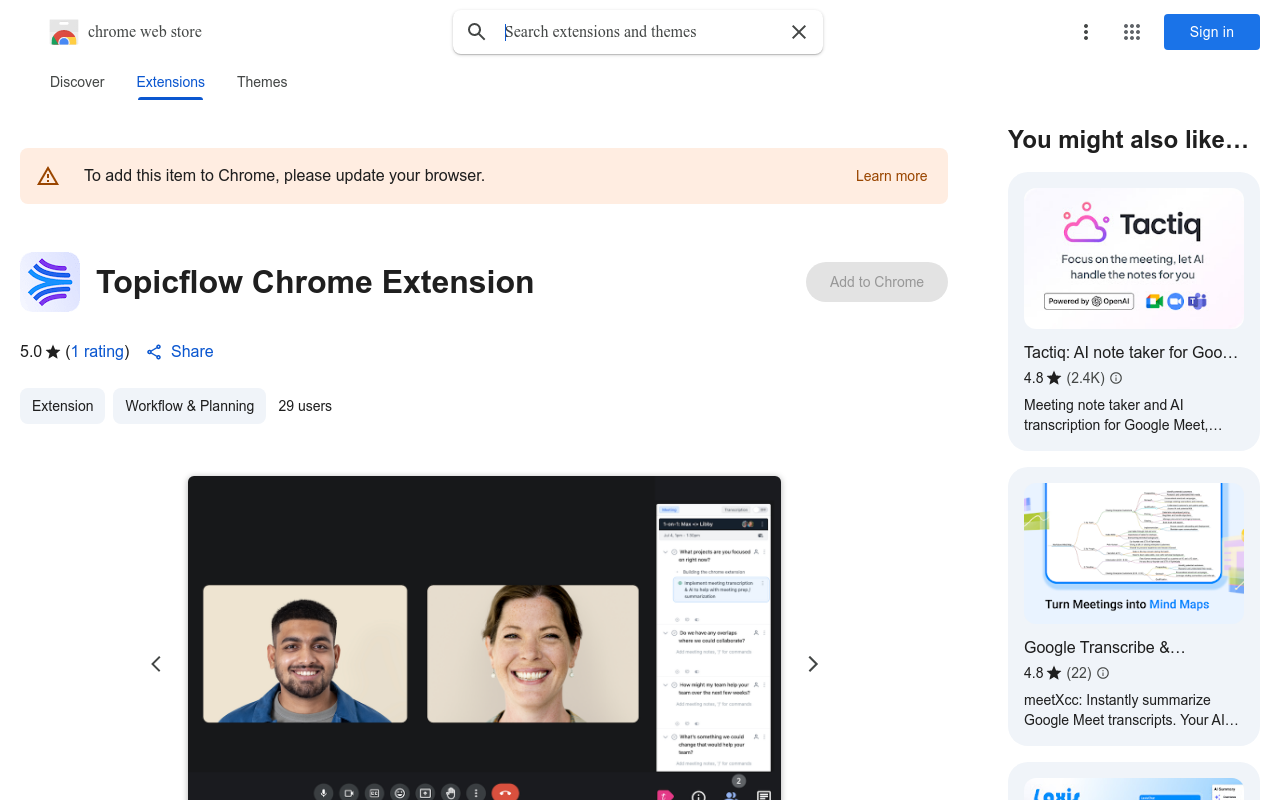Open Tactiq: AI note taker title
Screen dimensions: 1280x800
(x=1131, y=352)
